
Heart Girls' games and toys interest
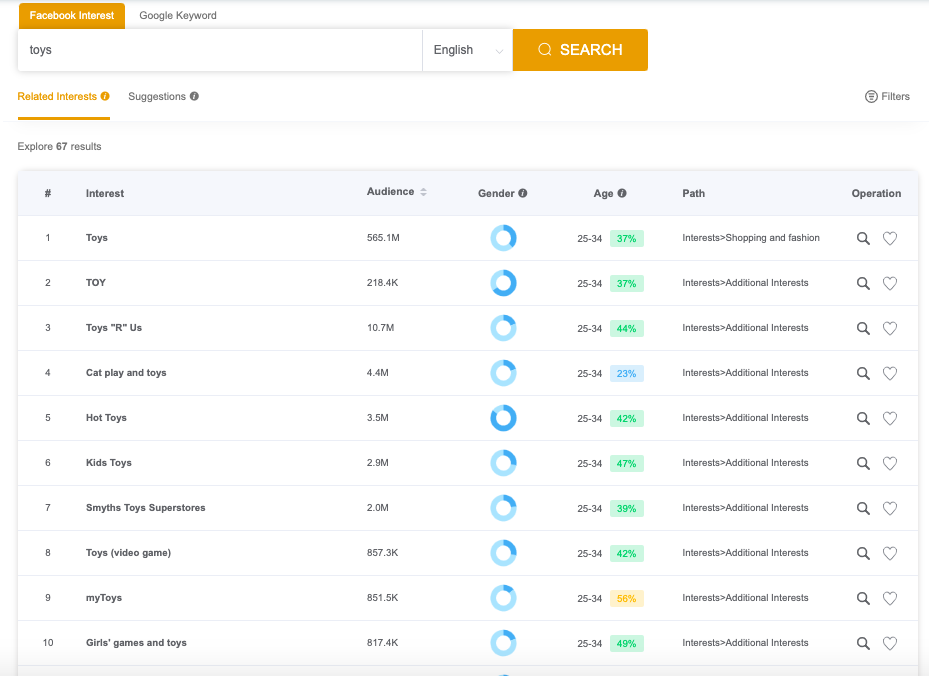coord(890,643)
